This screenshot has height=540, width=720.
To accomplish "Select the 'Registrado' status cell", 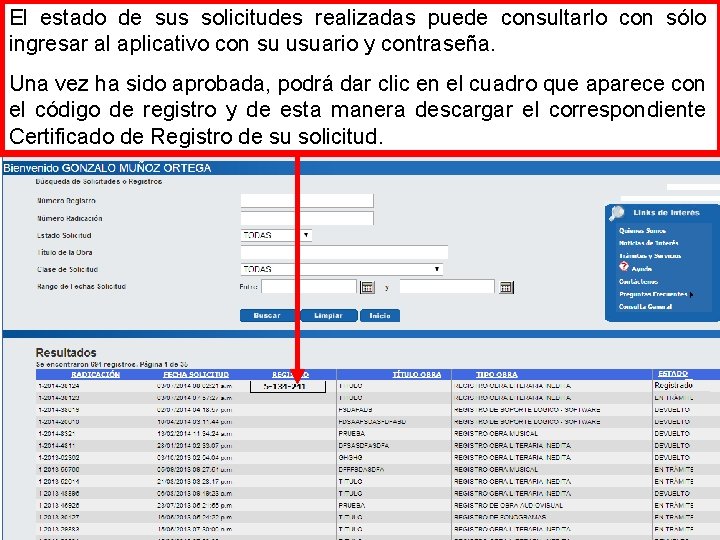I will click(674, 385).
